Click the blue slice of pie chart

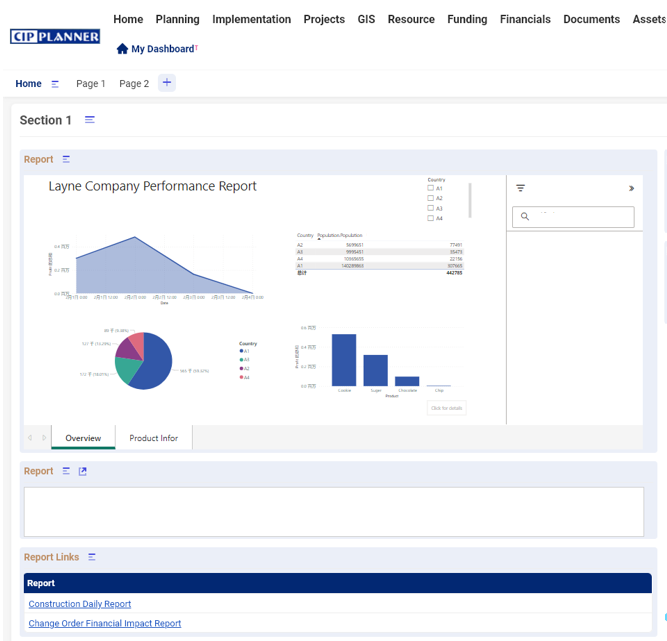tap(153, 367)
